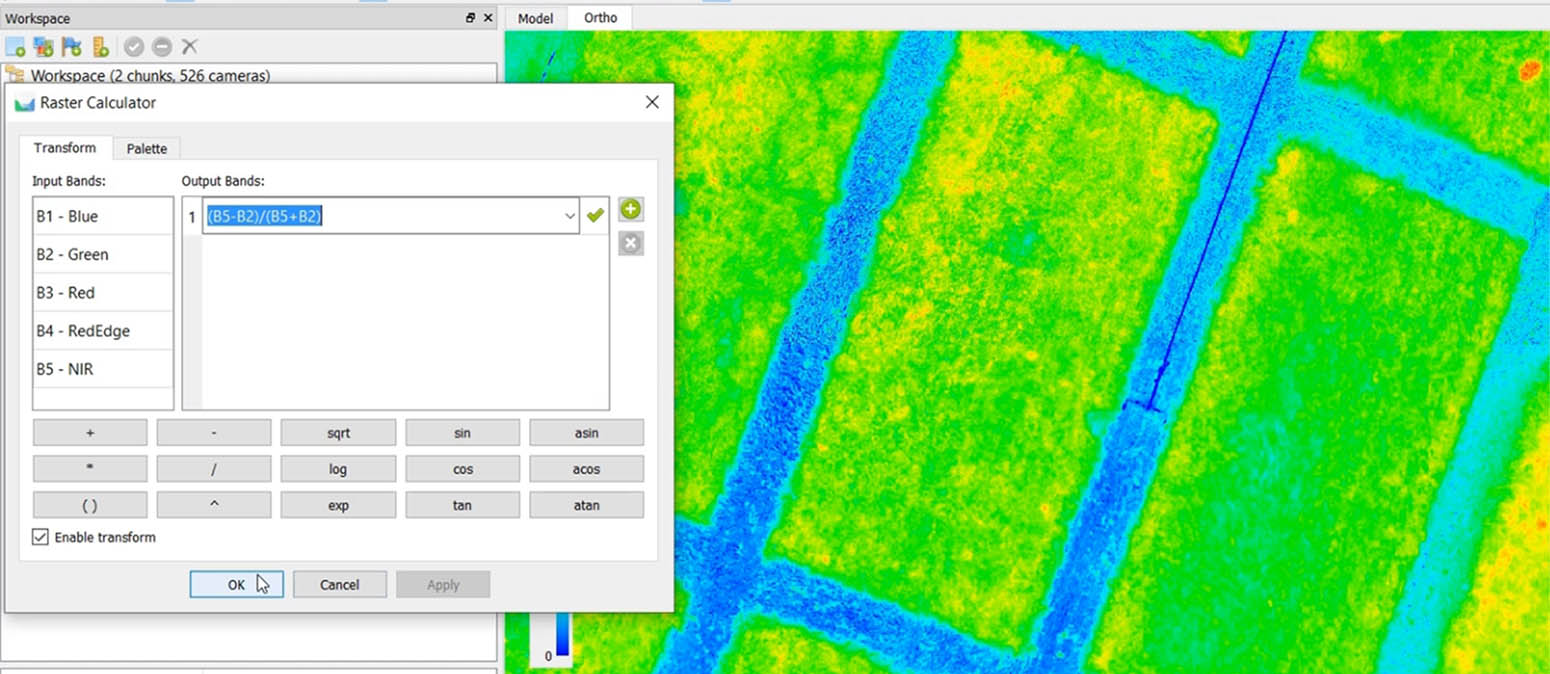Click gray X to remove output band
The height and width of the screenshot is (674, 1550).
630,243
